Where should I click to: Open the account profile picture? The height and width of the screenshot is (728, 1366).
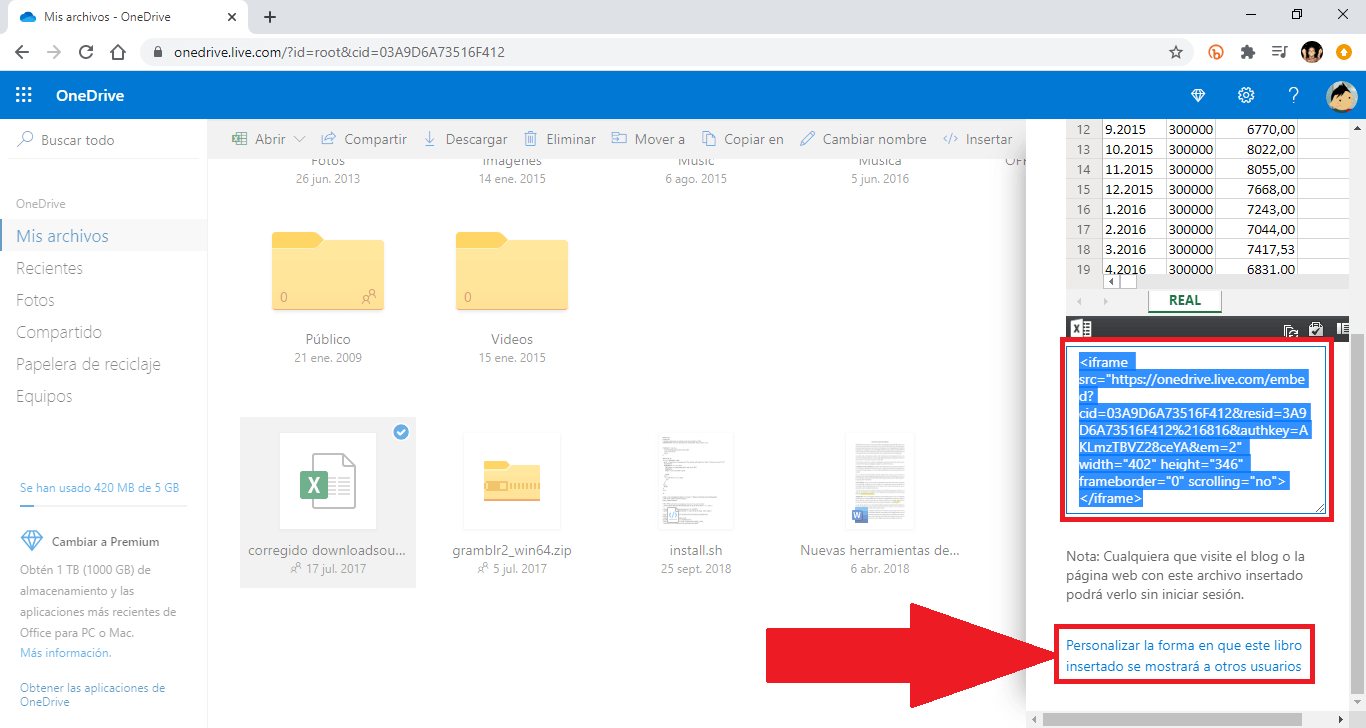tap(1342, 96)
